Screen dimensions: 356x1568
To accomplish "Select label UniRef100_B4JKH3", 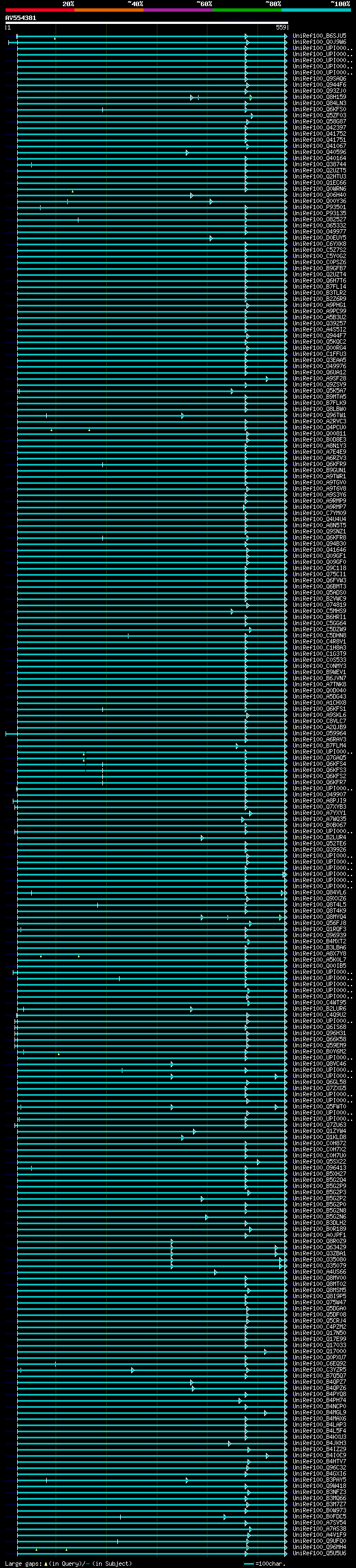I will tap(319, 1443).
